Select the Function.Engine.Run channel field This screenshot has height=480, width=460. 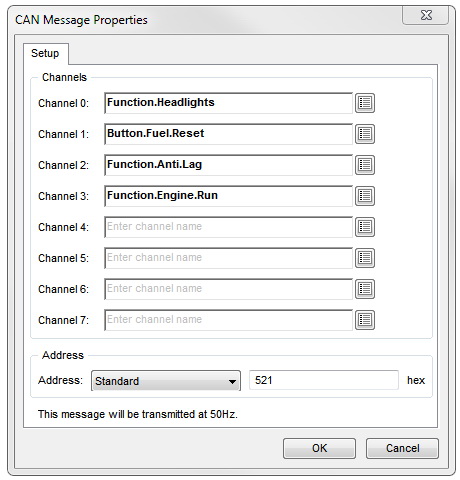pos(228,196)
